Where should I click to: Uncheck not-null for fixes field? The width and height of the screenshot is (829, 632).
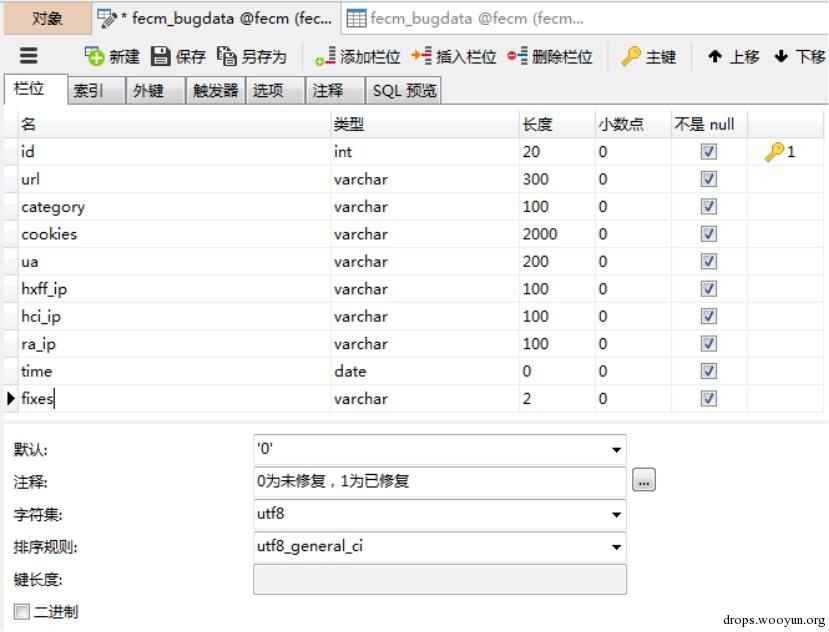(708, 398)
